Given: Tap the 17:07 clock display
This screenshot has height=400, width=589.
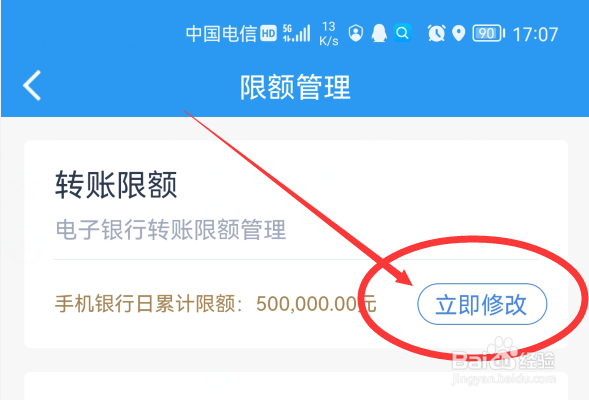Looking at the screenshot, I should 535,34.
